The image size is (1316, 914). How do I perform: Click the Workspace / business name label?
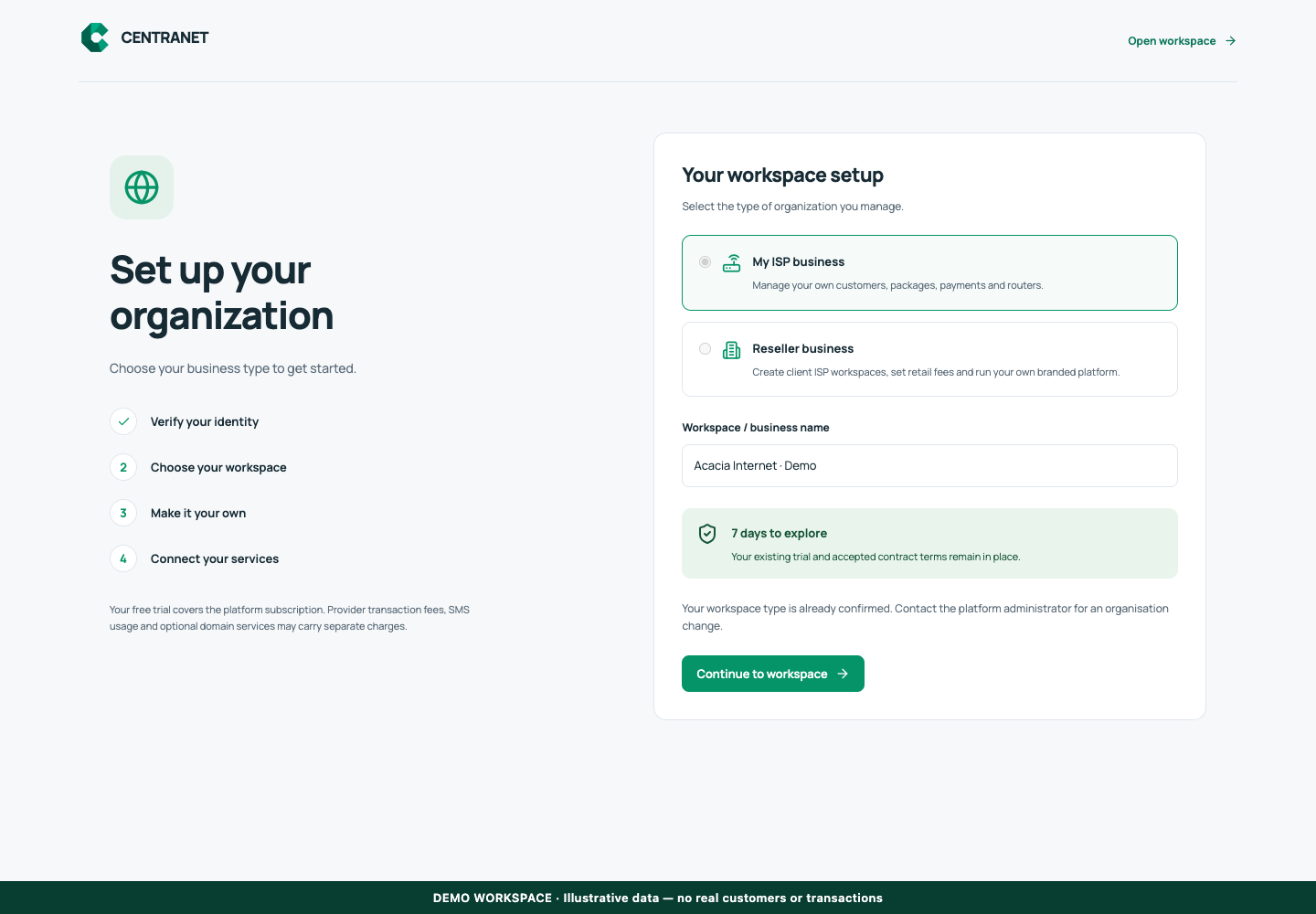point(756,428)
